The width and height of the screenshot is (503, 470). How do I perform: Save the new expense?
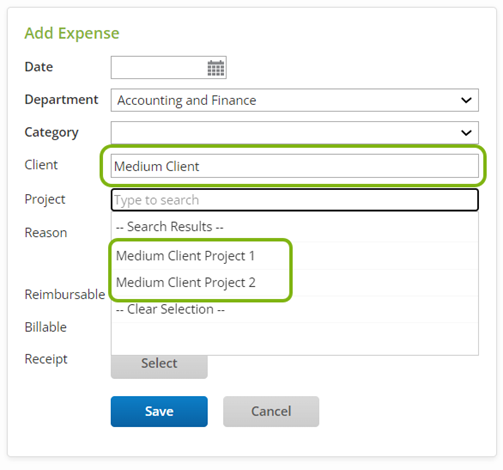click(159, 411)
